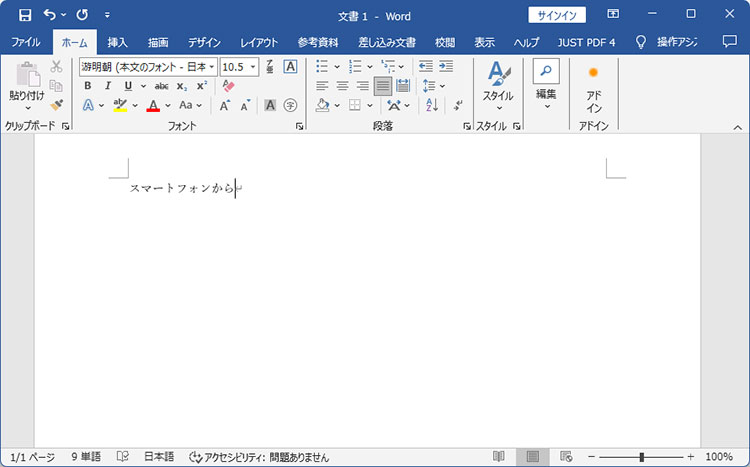This screenshot has width=750, height=467.
Task: Click the superscript x² icon
Action: (201, 86)
